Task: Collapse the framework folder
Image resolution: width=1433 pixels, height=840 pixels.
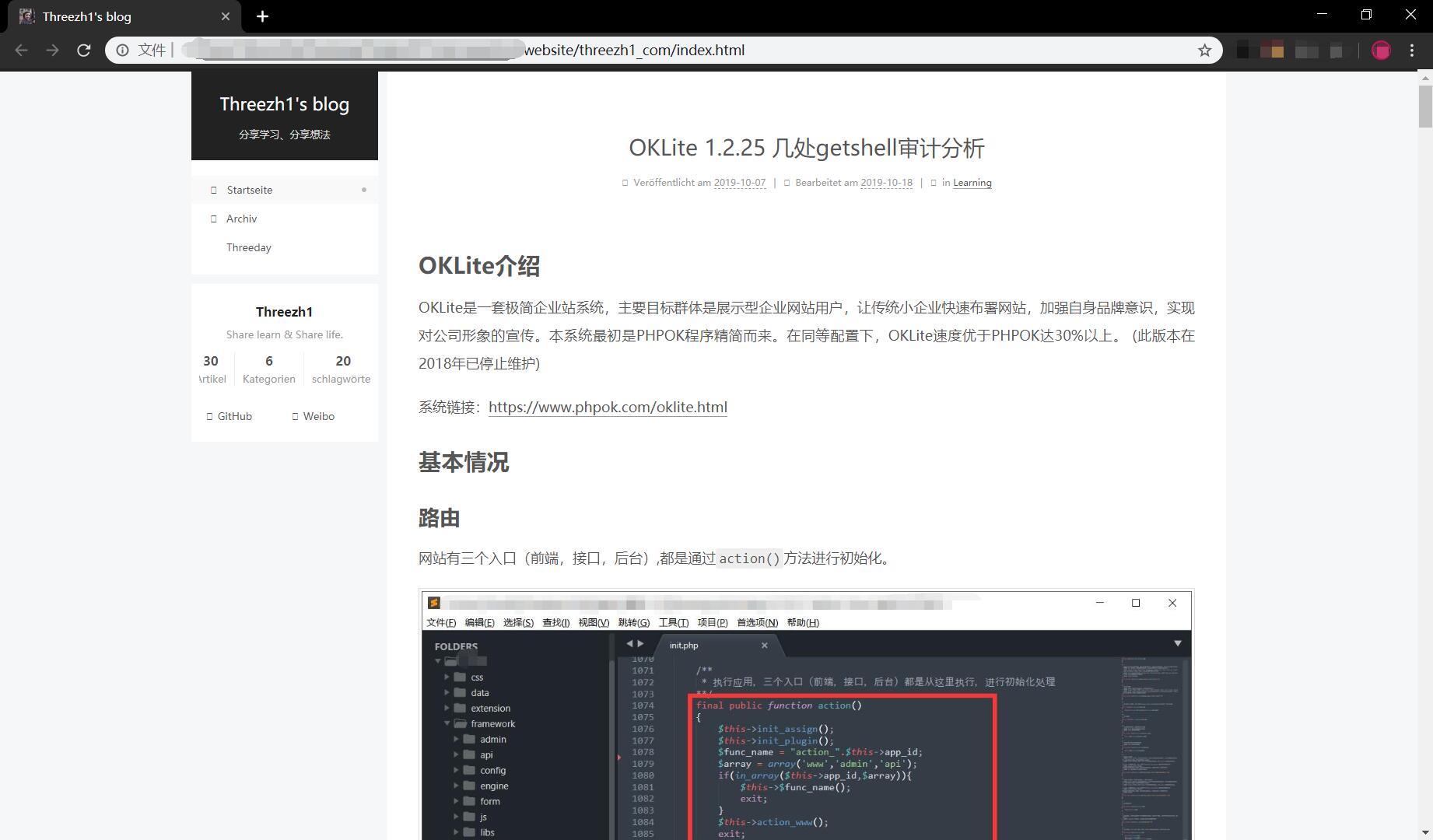Action: (447, 724)
